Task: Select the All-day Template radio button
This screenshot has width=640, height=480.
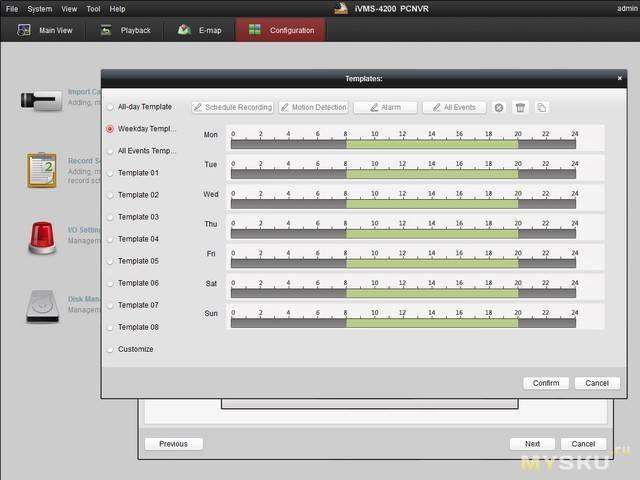Action: point(110,107)
